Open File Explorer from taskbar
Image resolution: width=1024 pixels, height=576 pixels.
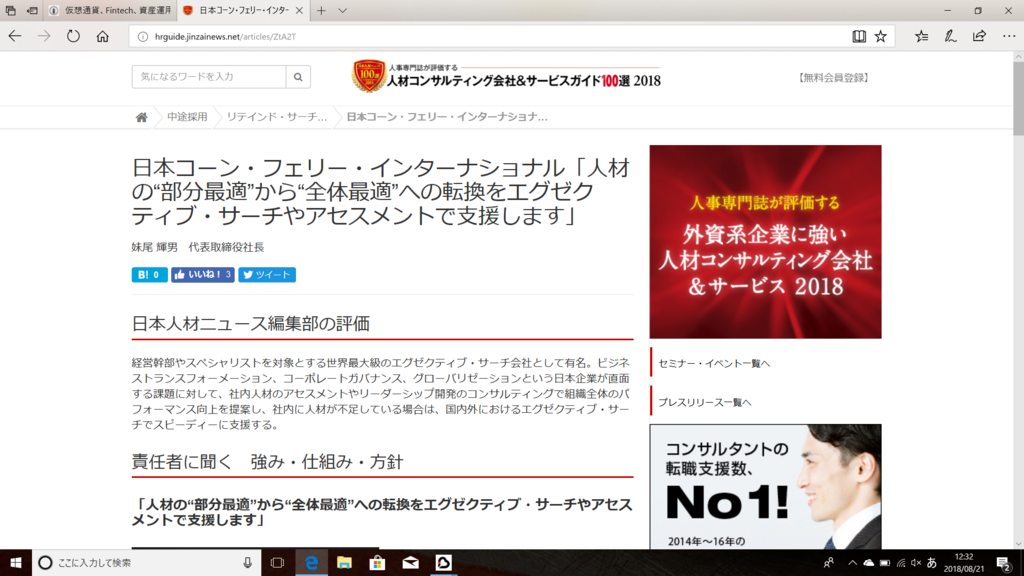344,562
